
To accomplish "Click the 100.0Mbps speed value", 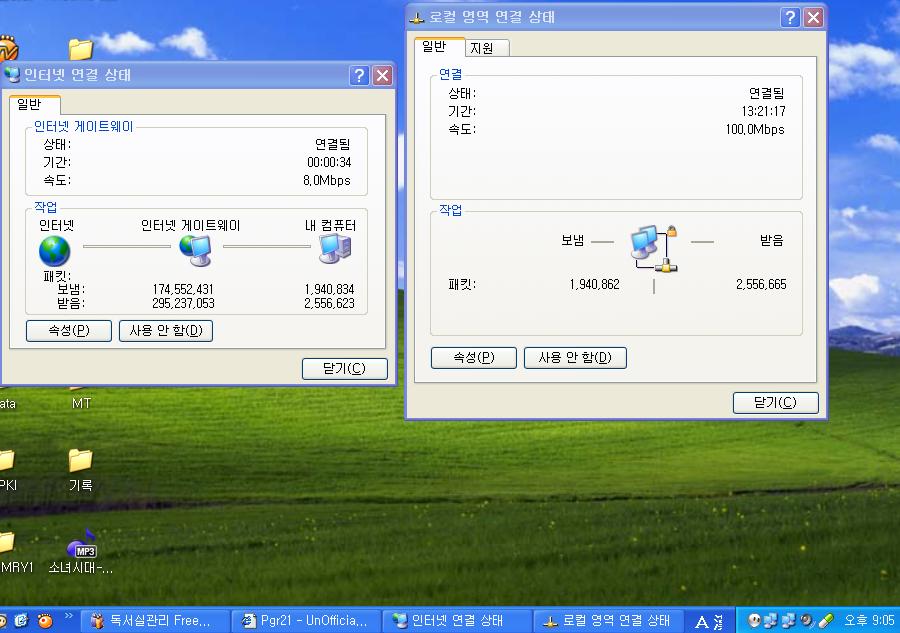I will click(x=754, y=129).
